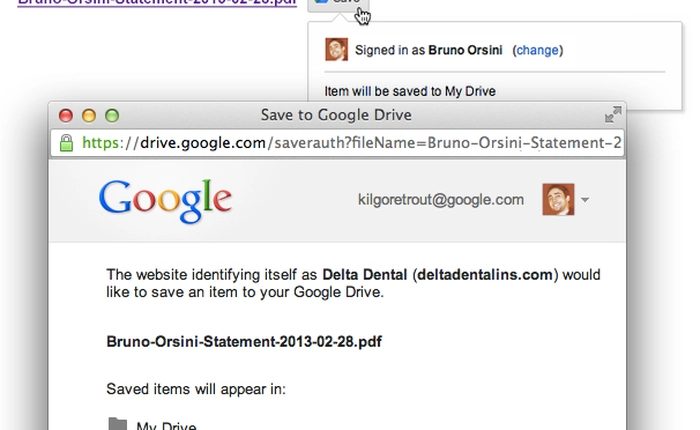Click the green lock security icon
This screenshot has height=430, width=700.
[67, 143]
